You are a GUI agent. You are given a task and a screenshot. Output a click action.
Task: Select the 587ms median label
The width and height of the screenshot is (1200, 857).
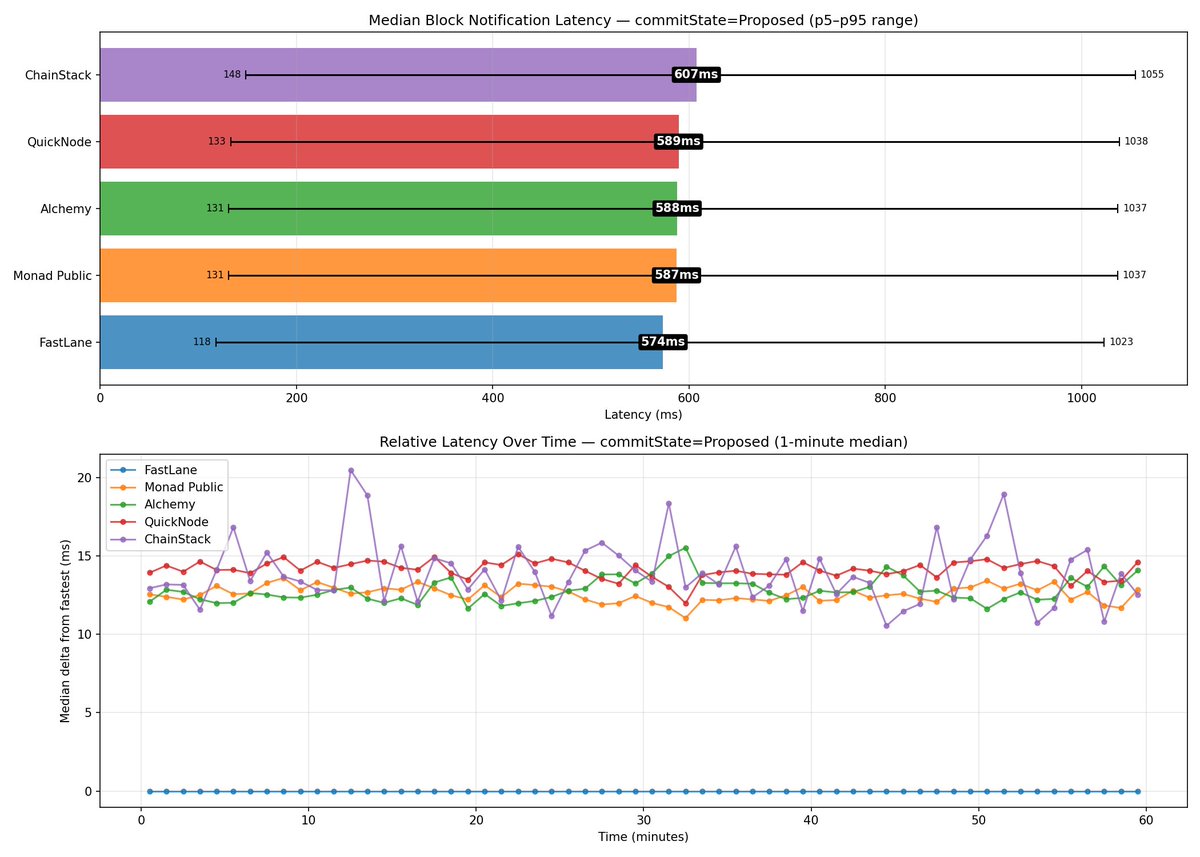[676, 275]
